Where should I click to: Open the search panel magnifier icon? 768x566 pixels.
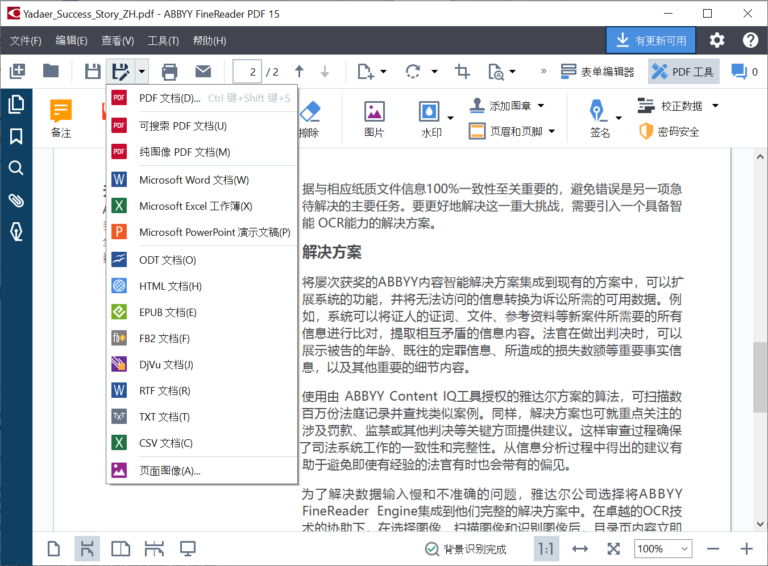click(16, 168)
